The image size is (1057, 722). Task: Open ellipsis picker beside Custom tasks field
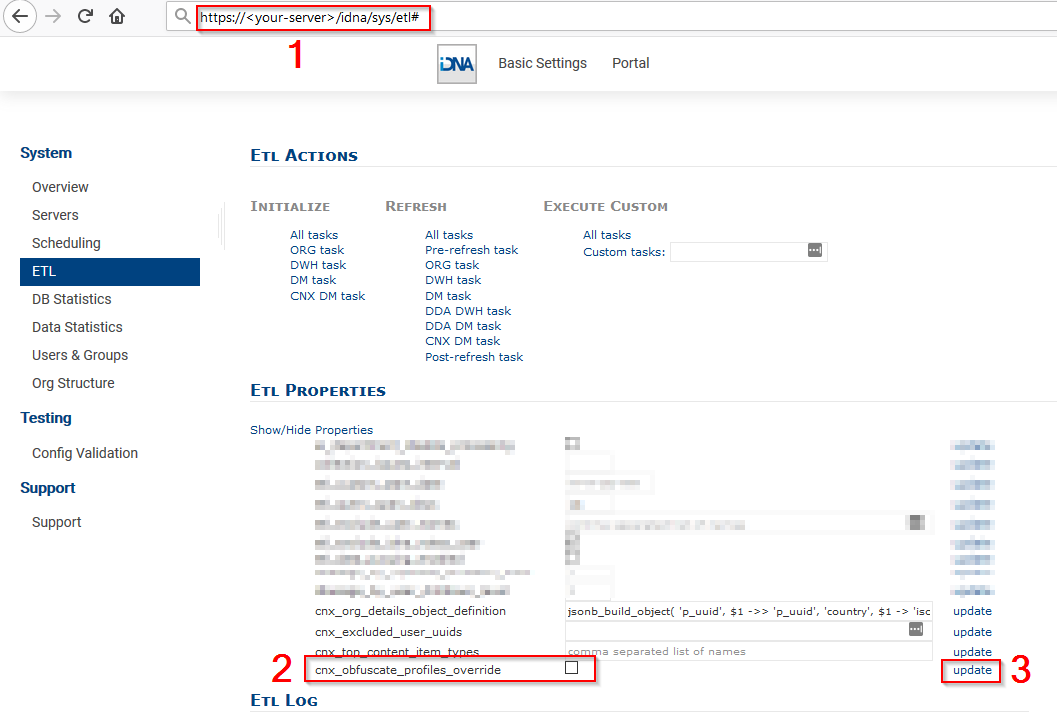coord(814,251)
